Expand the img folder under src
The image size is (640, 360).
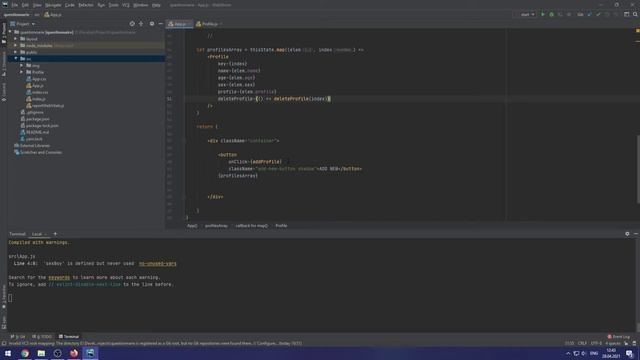pyautogui.click(x=22, y=65)
